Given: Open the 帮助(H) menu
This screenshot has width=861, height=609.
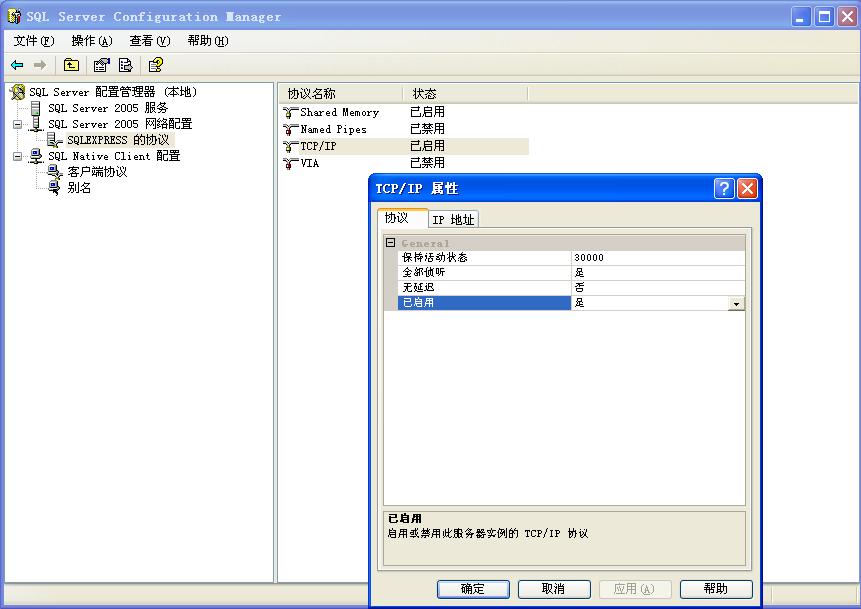Looking at the screenshot, I should point(208,41).
